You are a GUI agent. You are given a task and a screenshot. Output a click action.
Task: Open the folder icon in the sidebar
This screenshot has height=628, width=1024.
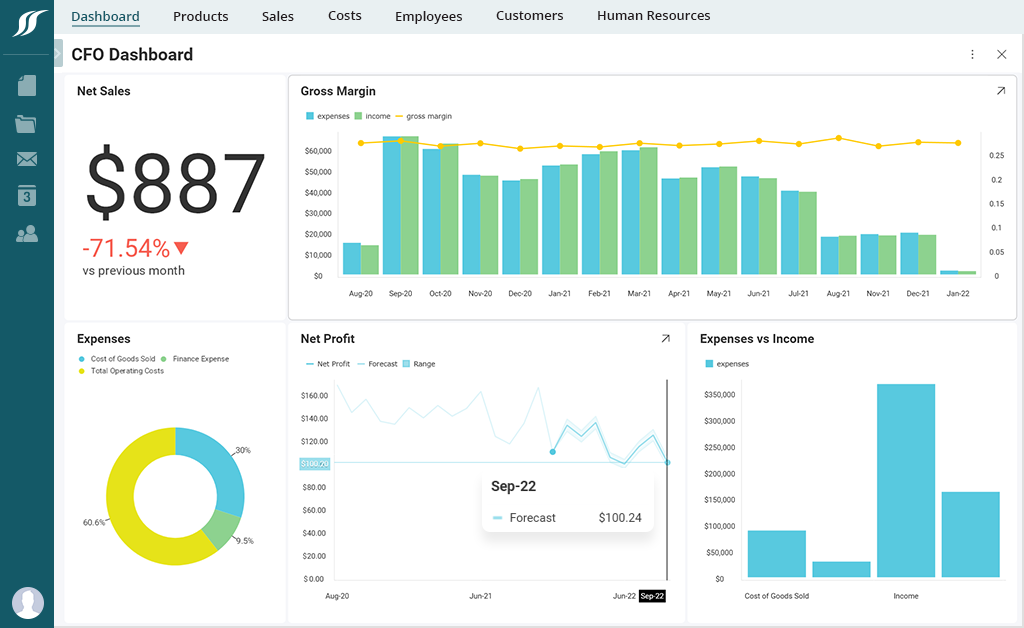click(x=26, y=122)
